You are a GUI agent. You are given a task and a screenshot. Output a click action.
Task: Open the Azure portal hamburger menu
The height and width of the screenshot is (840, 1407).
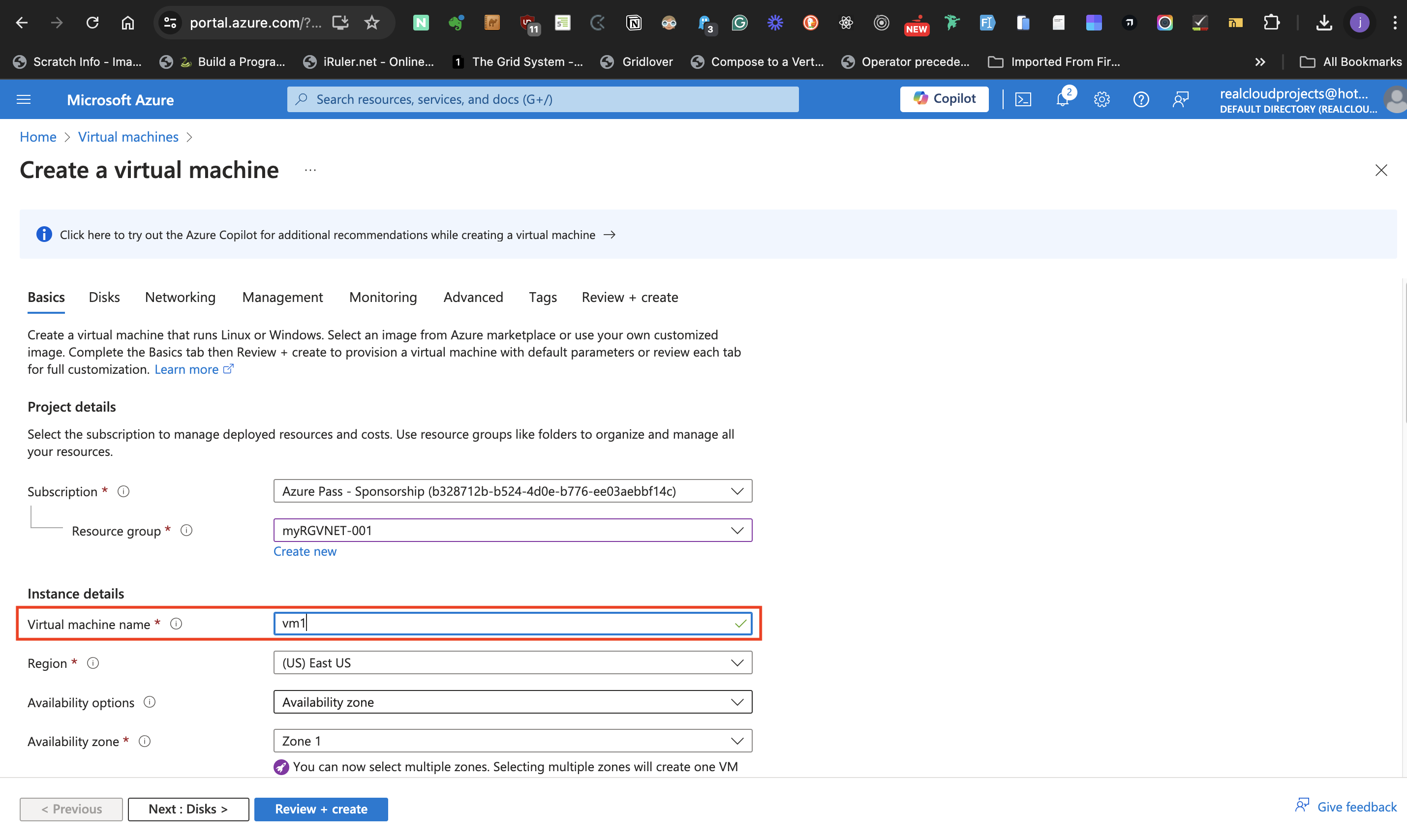click(23, 100)
